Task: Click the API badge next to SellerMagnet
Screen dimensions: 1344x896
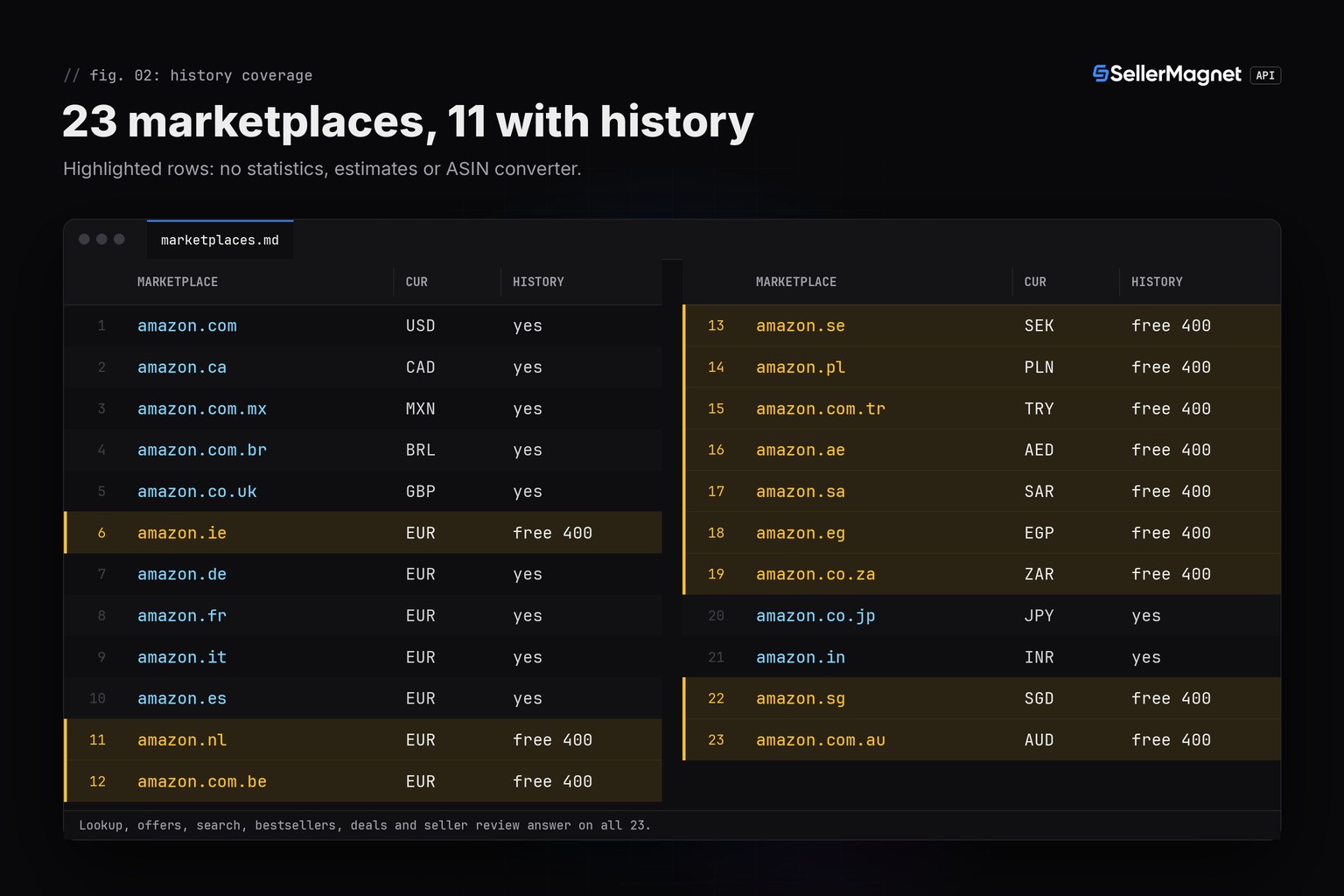Action: pyautogui.click(x=1265, y=75)
